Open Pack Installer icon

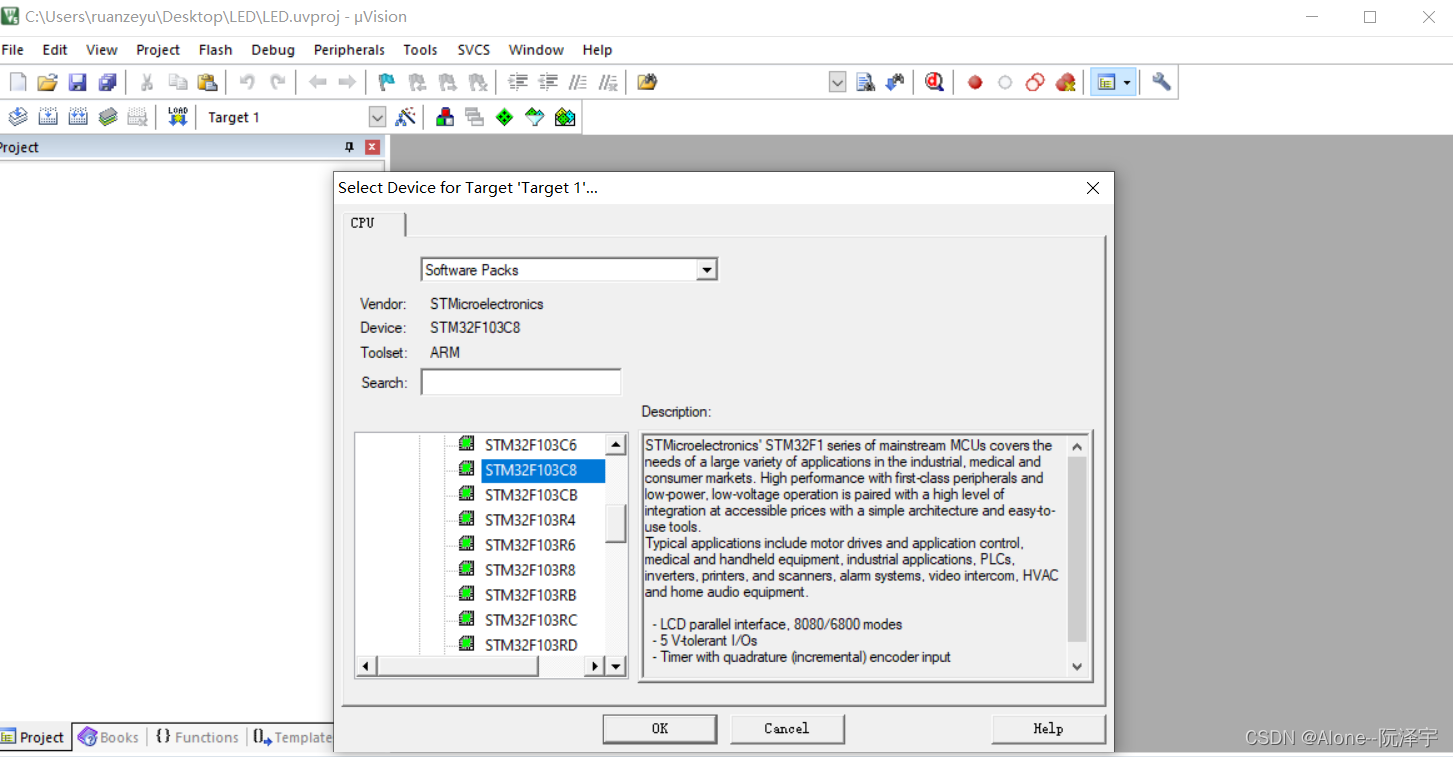tap(565, 117)
